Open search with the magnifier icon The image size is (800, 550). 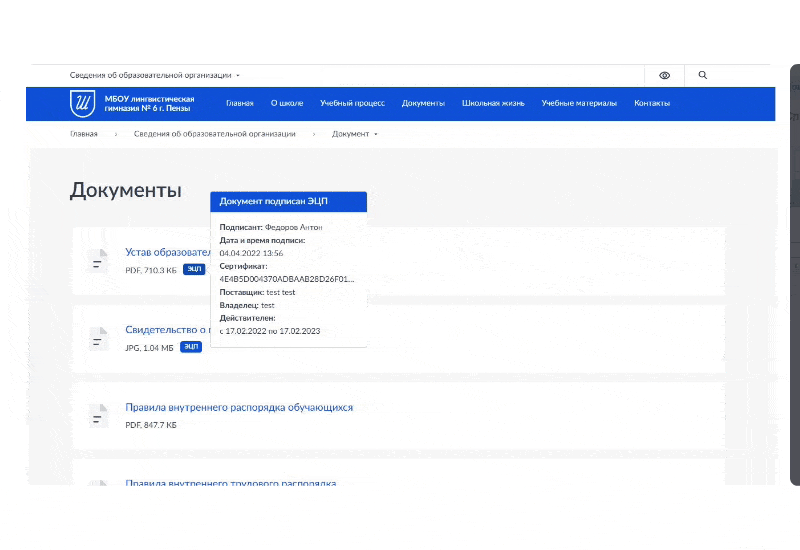click(x=703, y=75)
